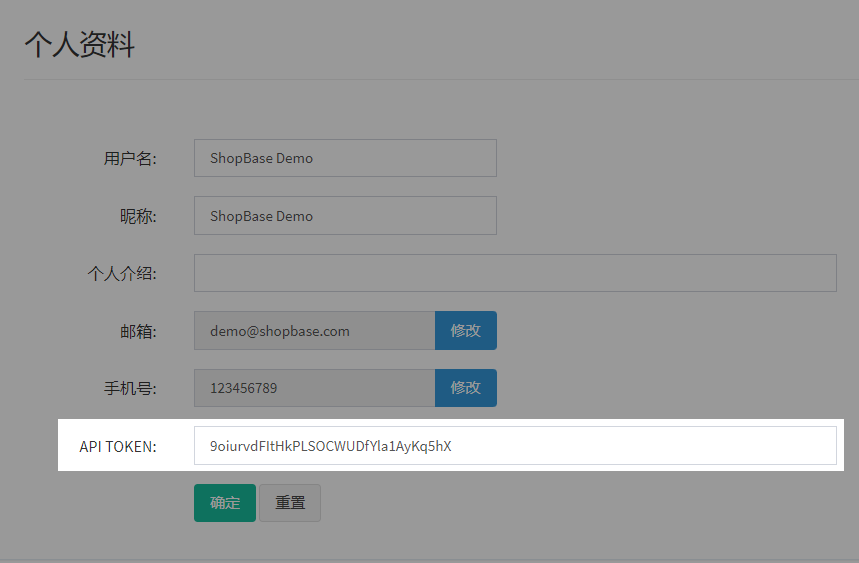The image size is (859, 563).
Task: Click the 用户名 label
Action: [130, 158]
